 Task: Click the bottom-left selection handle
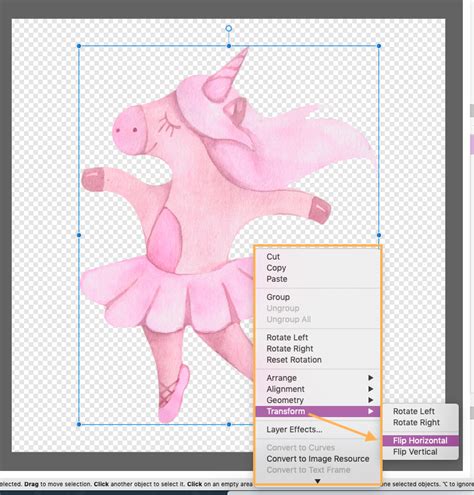coord(79,424)
